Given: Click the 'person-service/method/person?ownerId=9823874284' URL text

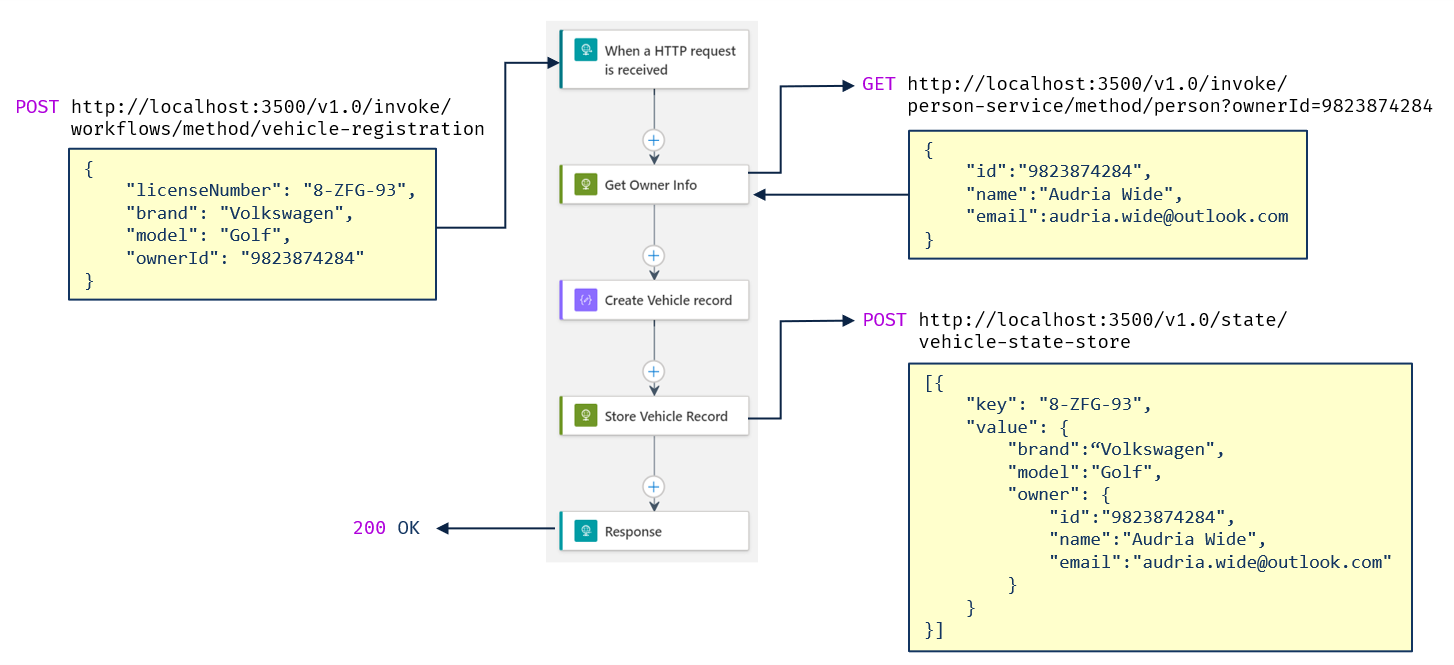Looking at the screenshot, I should 1170,106.
